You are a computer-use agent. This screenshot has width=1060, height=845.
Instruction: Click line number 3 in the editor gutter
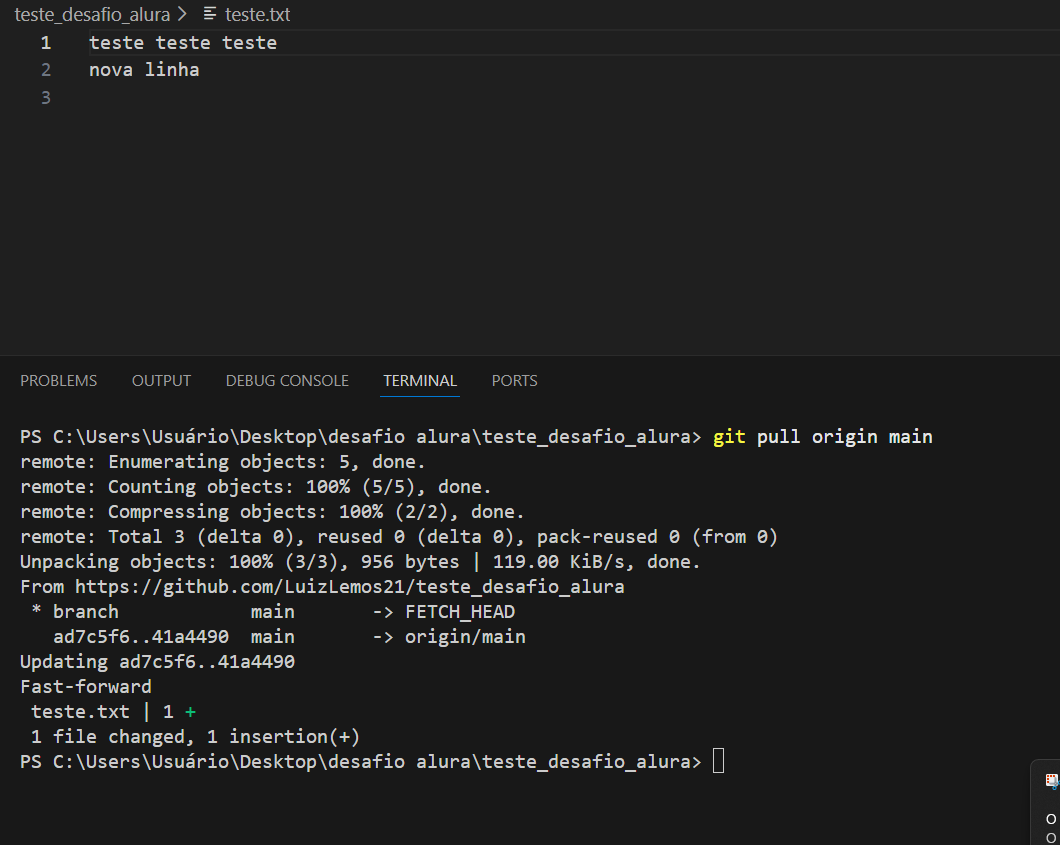coord(45,97)
